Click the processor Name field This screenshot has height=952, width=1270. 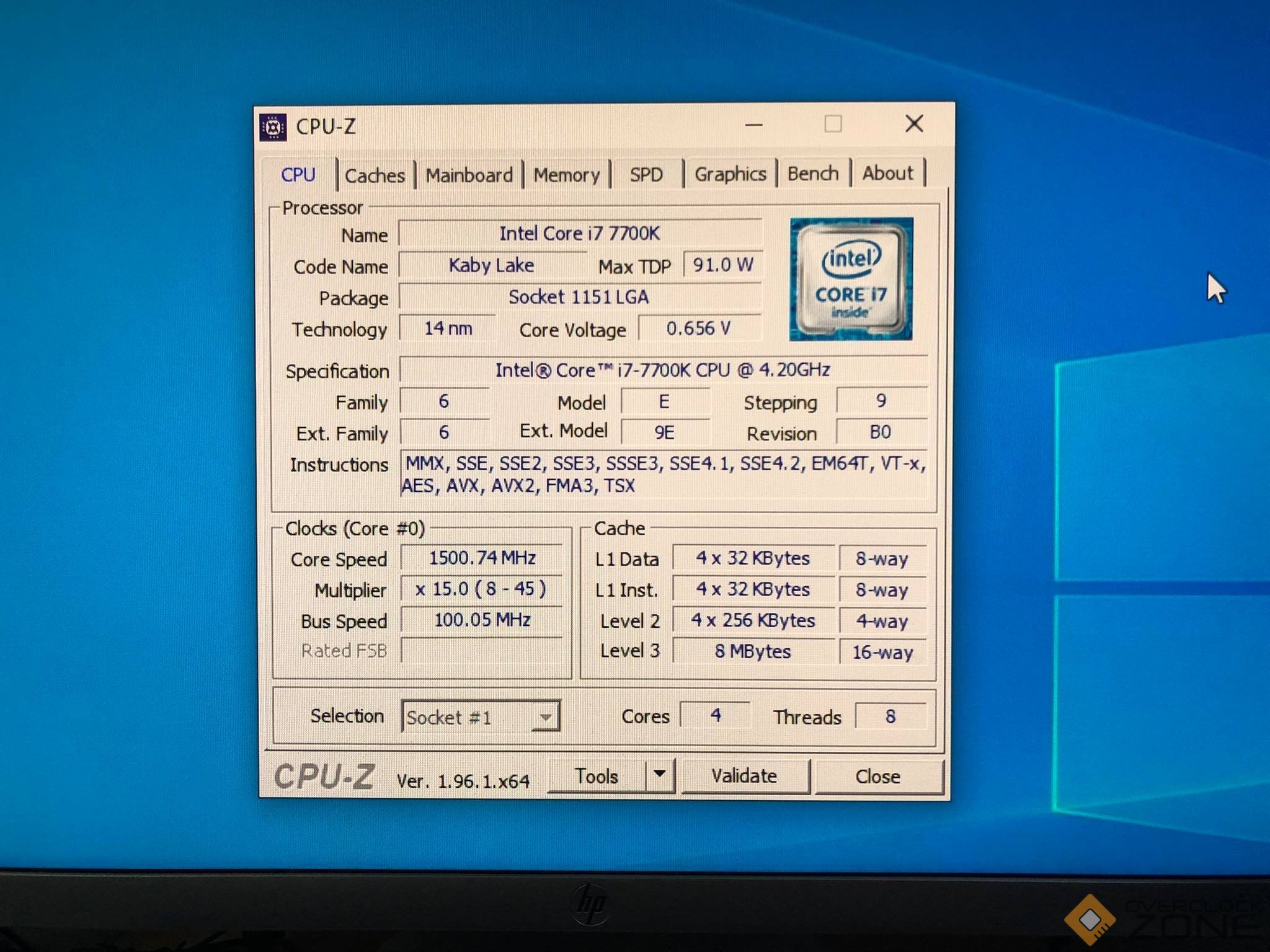(579, 234)
